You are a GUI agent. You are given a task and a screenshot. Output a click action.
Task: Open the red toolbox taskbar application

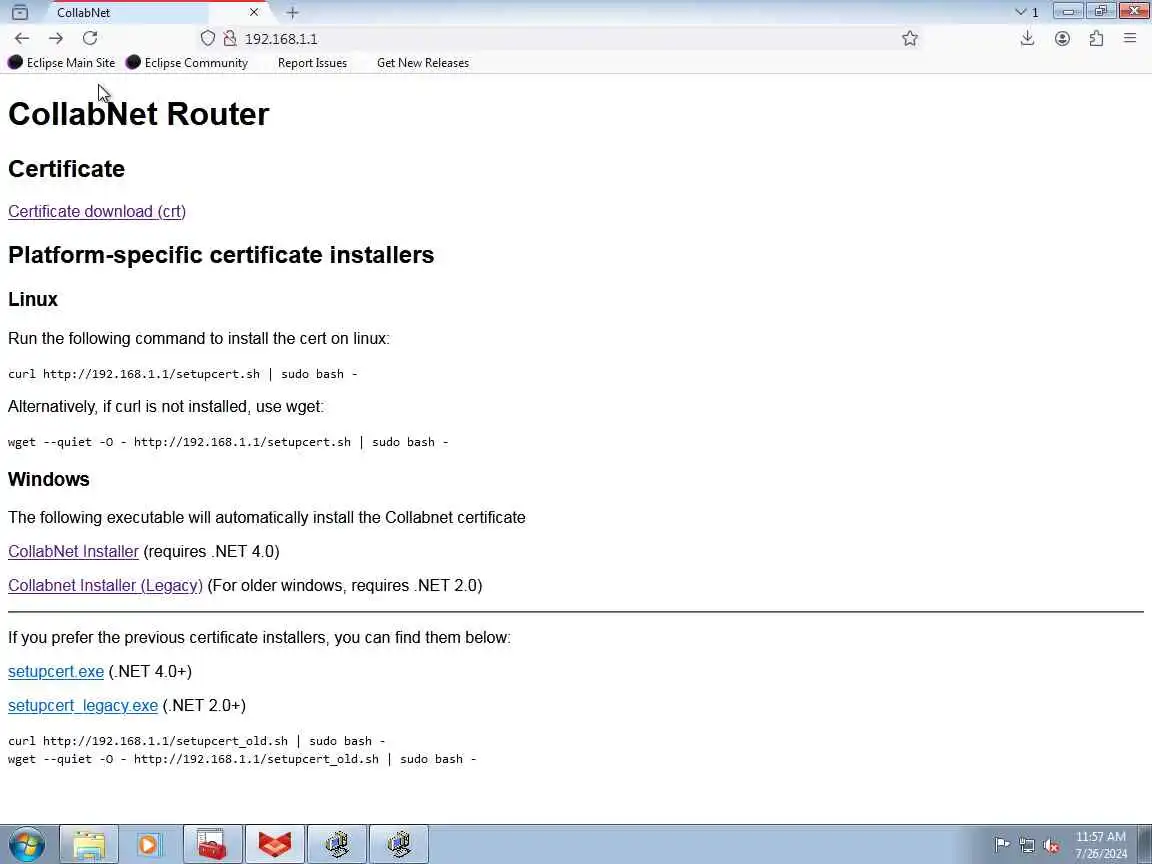tap(212, 844)
